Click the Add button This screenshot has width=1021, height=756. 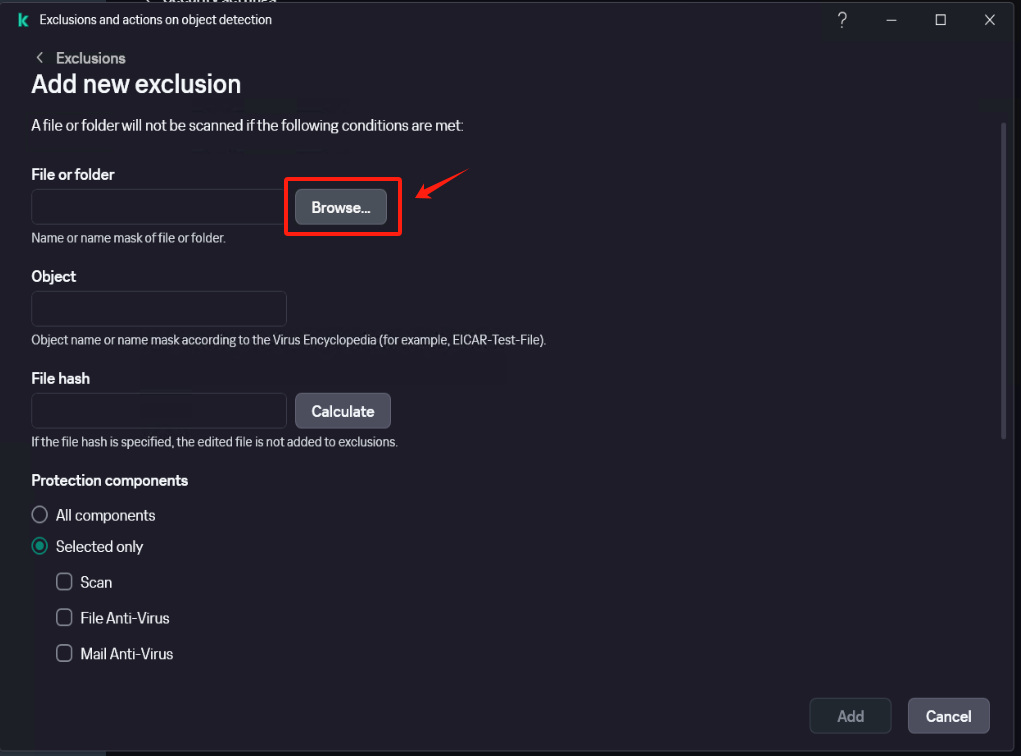click(x=850, y=716)
